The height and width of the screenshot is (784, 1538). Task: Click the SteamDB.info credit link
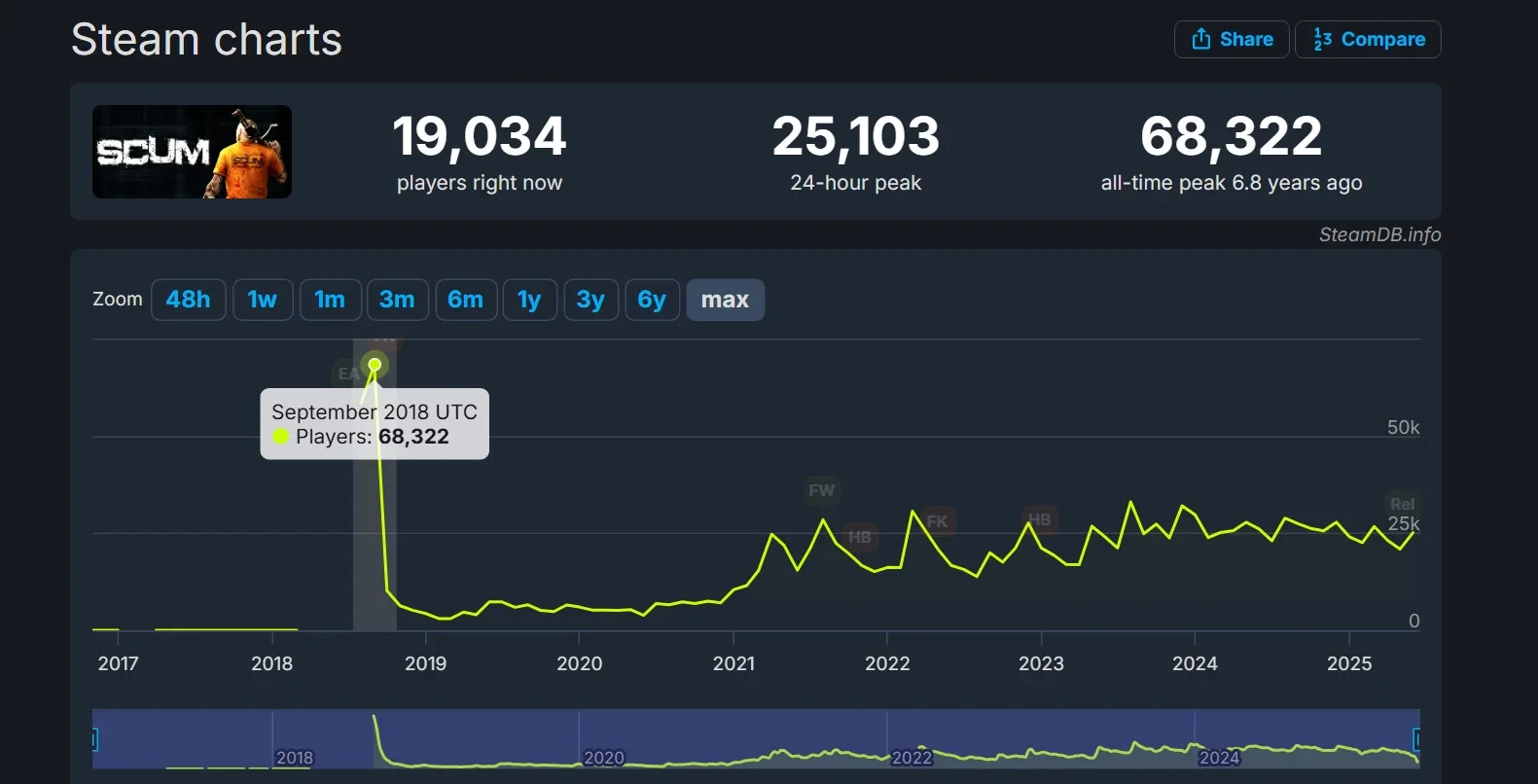[x=1379, y=234]
